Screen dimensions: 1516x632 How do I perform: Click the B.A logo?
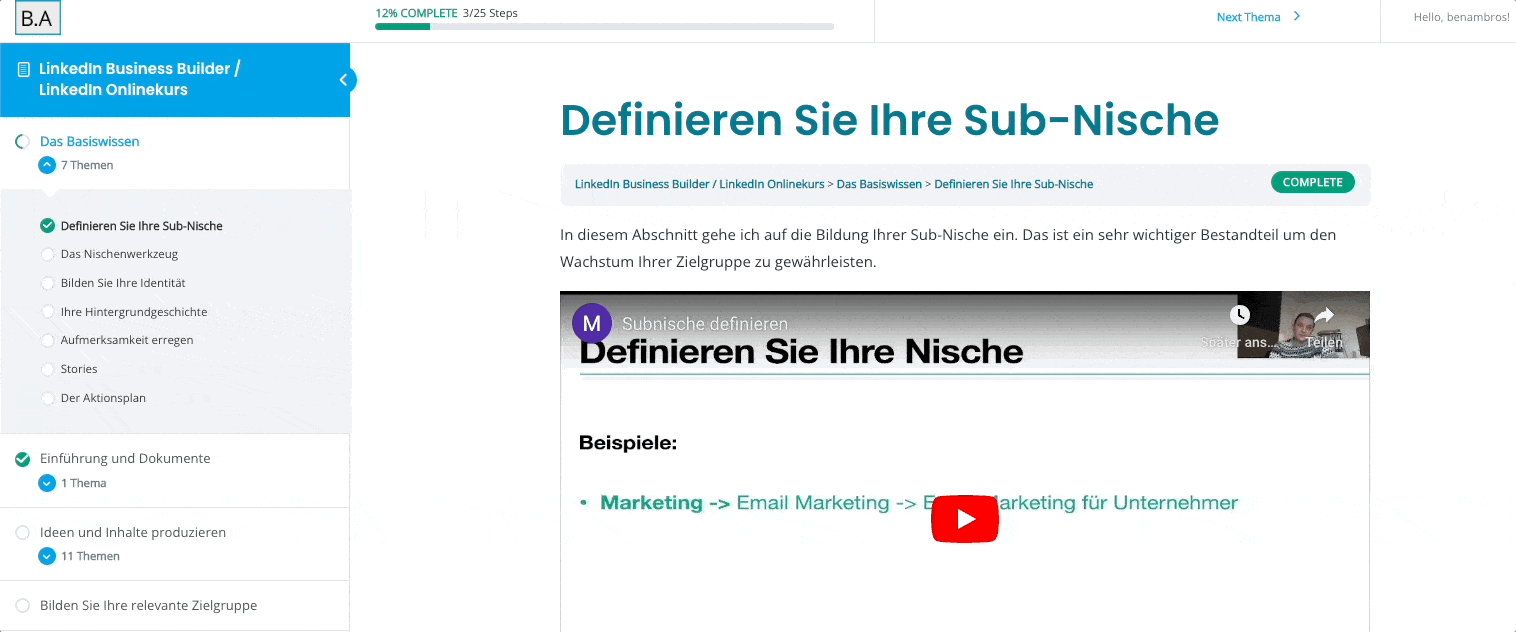[x=38, y=18]
